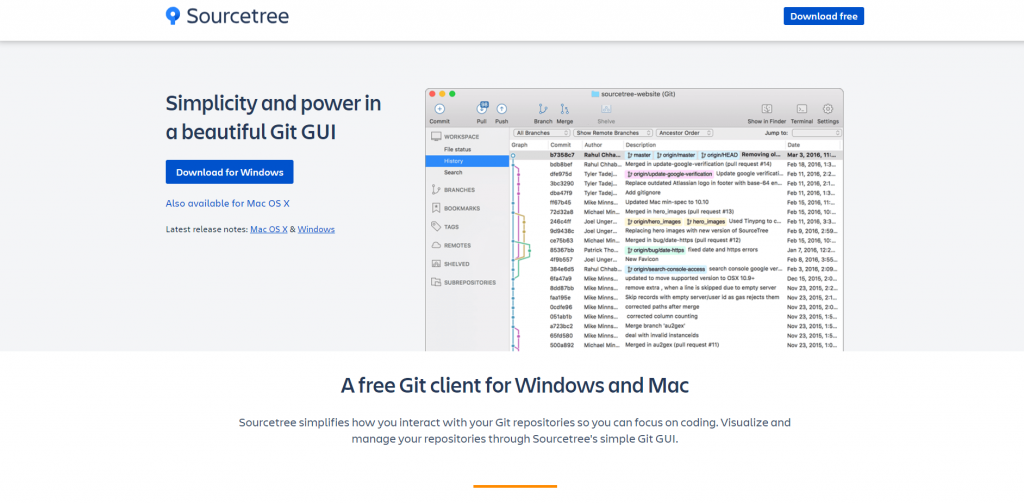Screen dimensions: 1024x503
Task: Click the Show in Finder icon
Action: click(x=767, y=109)
